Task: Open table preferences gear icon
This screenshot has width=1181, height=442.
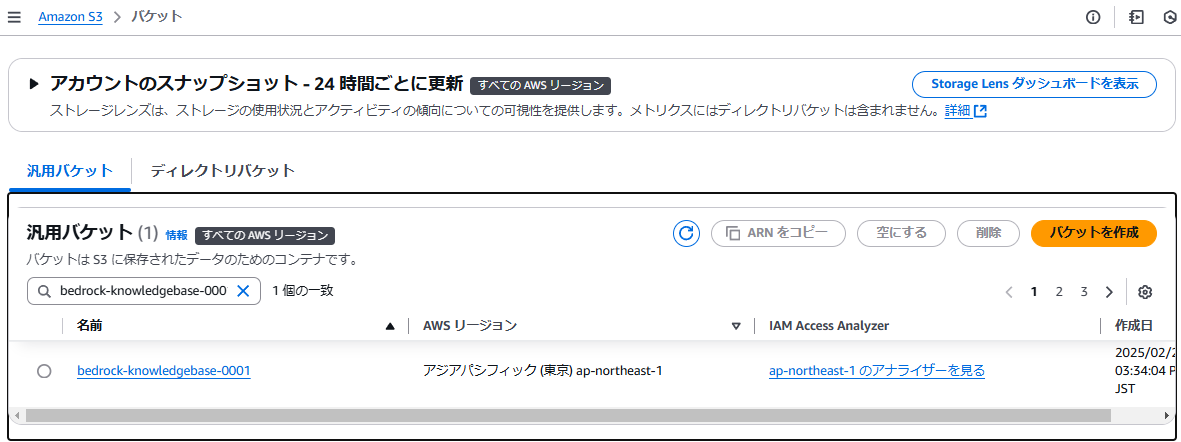Action: [1146, 292]
